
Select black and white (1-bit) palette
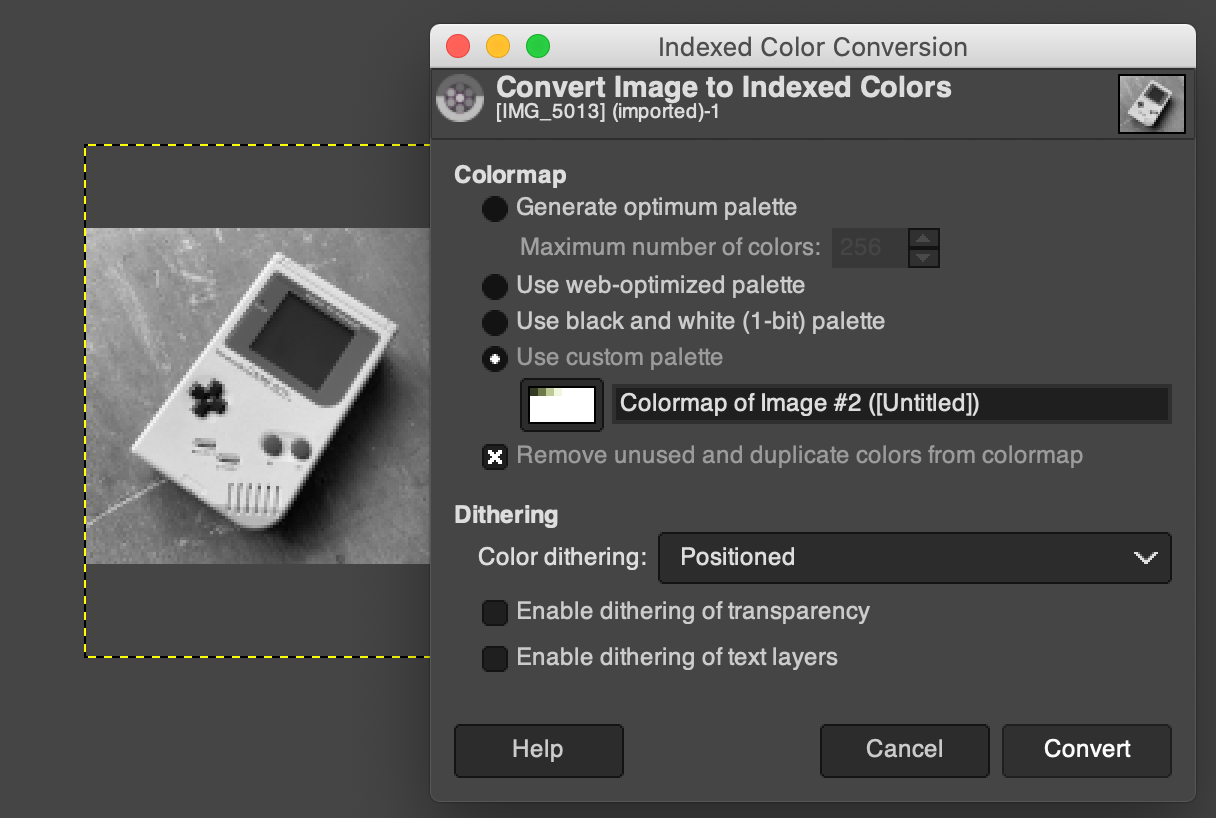494,322
